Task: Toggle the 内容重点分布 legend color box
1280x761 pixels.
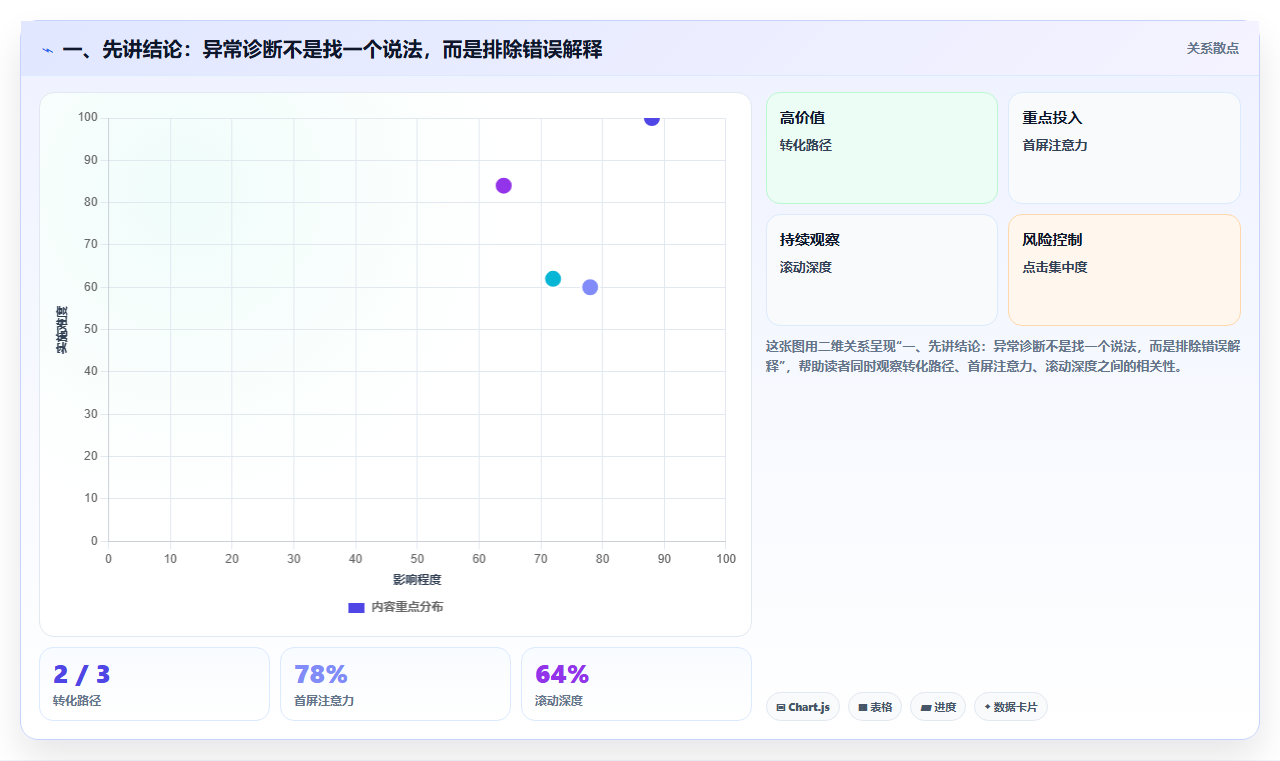Action: point(356,607)
